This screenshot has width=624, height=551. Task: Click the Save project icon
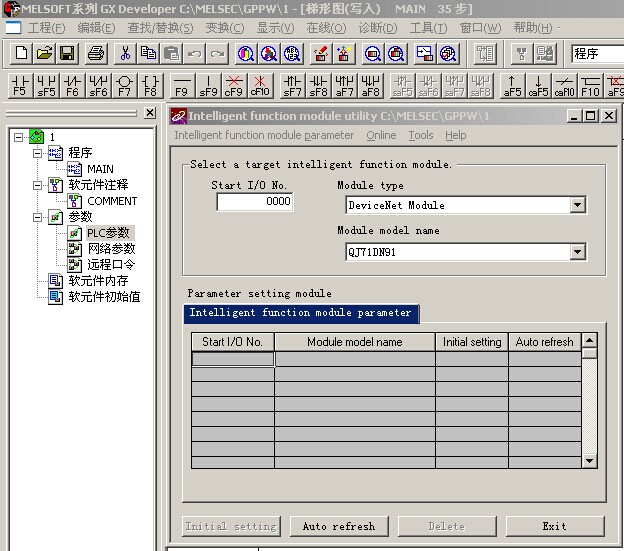coord(67,53)
